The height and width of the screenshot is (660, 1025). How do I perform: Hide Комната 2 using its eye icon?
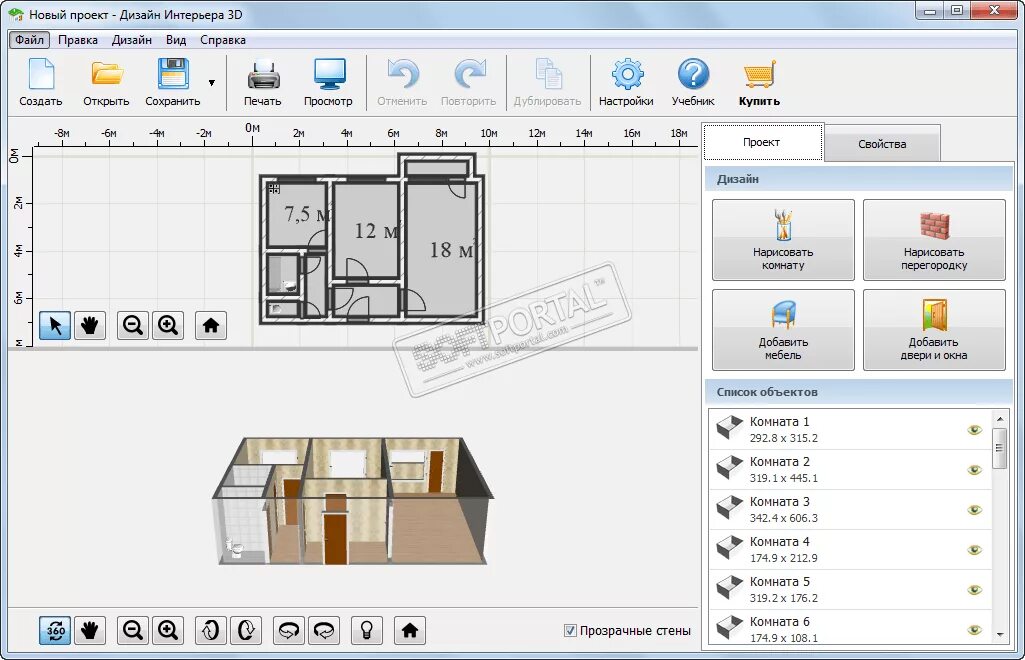[974, 470]
